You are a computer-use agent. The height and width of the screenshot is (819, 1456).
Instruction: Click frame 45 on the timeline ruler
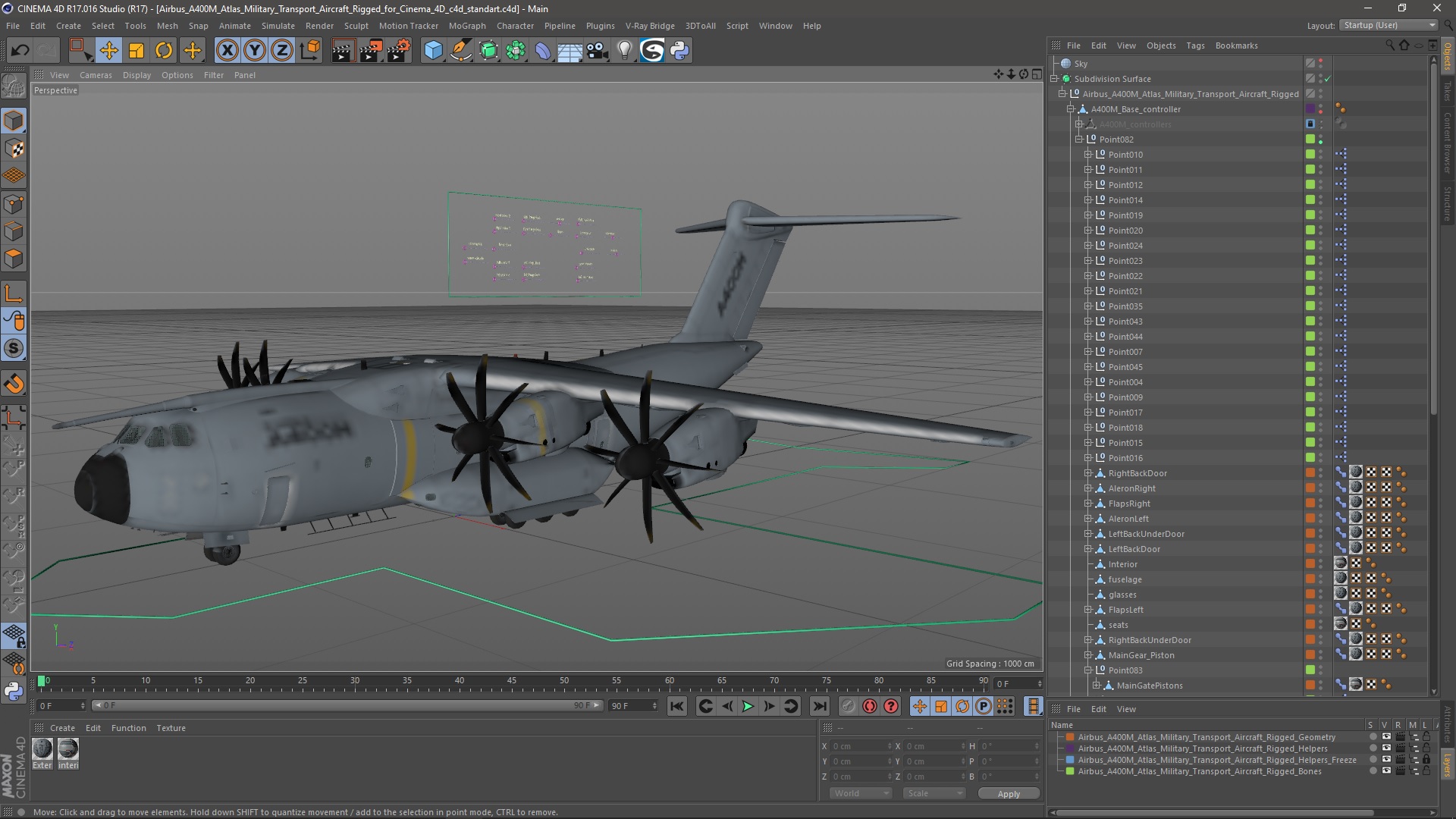[x=512, y=682]
